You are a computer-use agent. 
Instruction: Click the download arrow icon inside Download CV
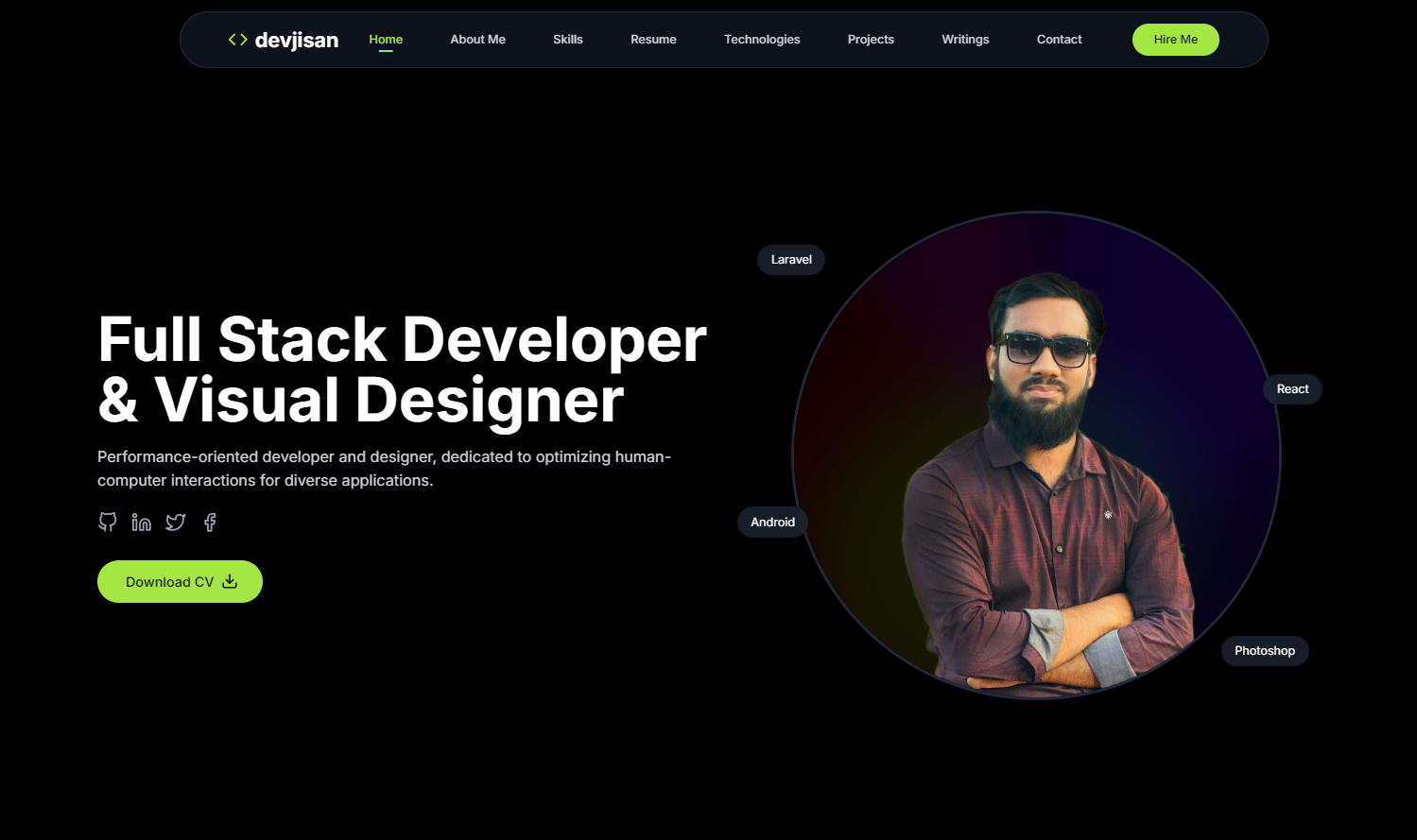[x=230, y=581]
